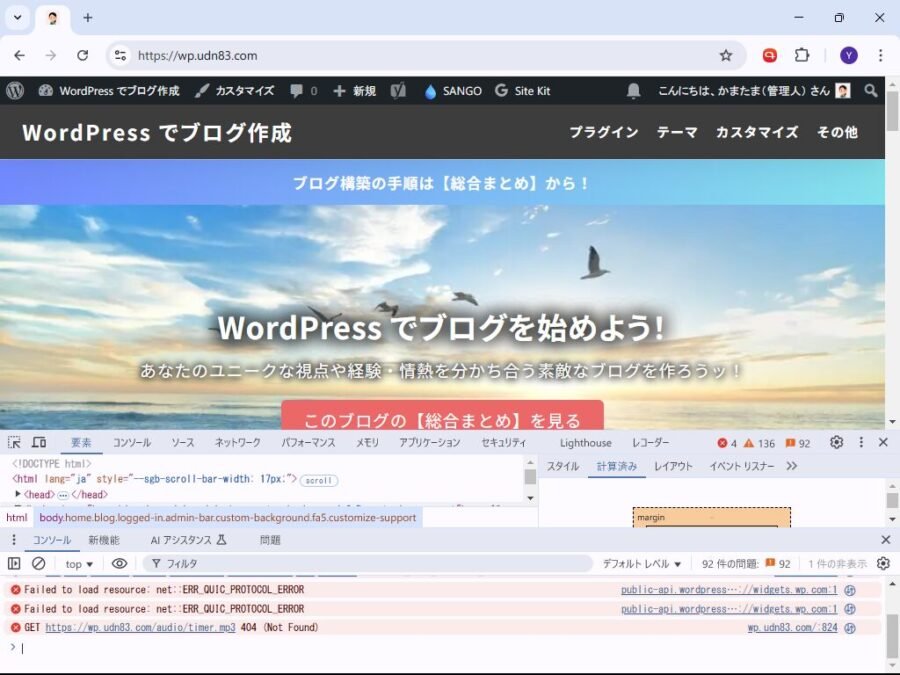Open the Chrome extensions puzzle icon
This screenshot has height=675, width=900.
tap(802, 55)
